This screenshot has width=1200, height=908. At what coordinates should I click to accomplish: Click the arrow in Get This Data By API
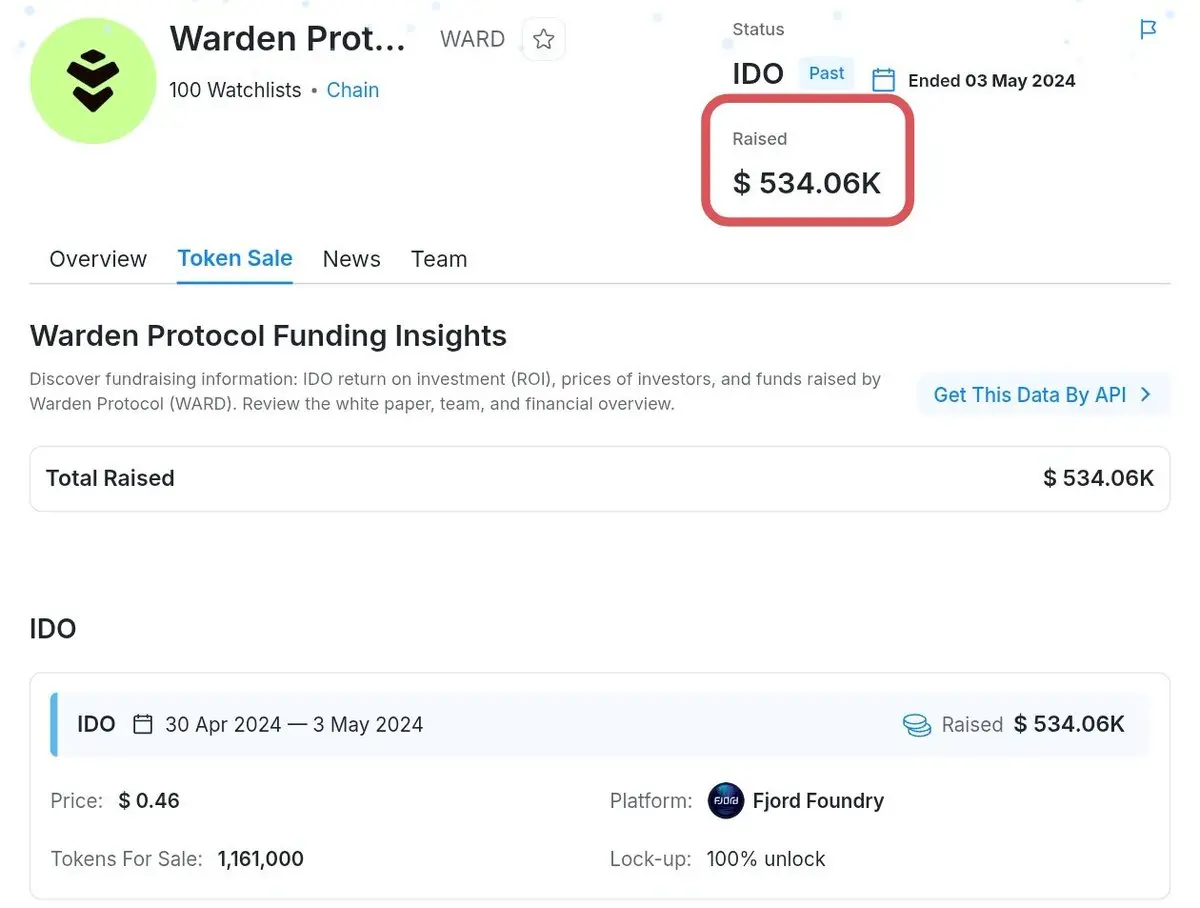pyautogui.click(x=1146, y=395)
